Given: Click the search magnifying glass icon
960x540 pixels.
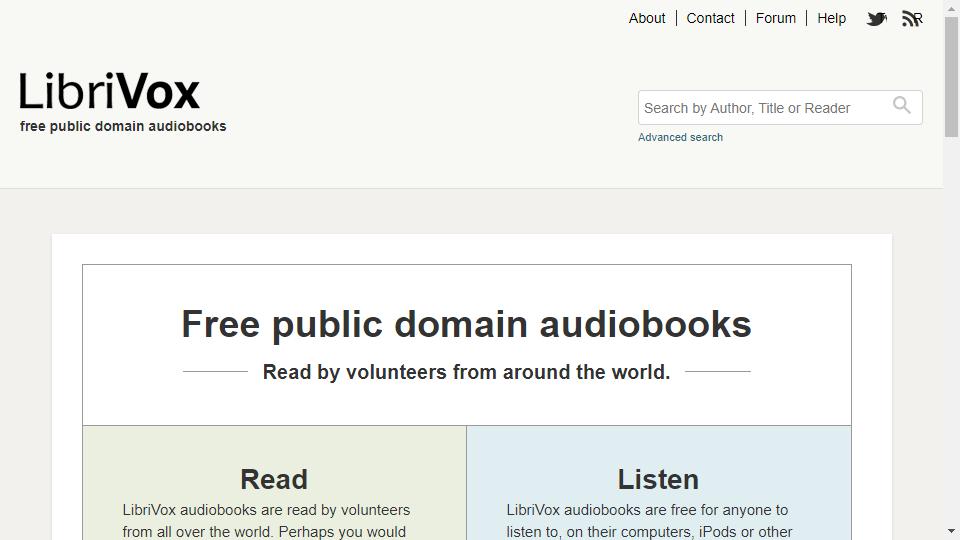Looking at the screenshot, I should point(901,105).
